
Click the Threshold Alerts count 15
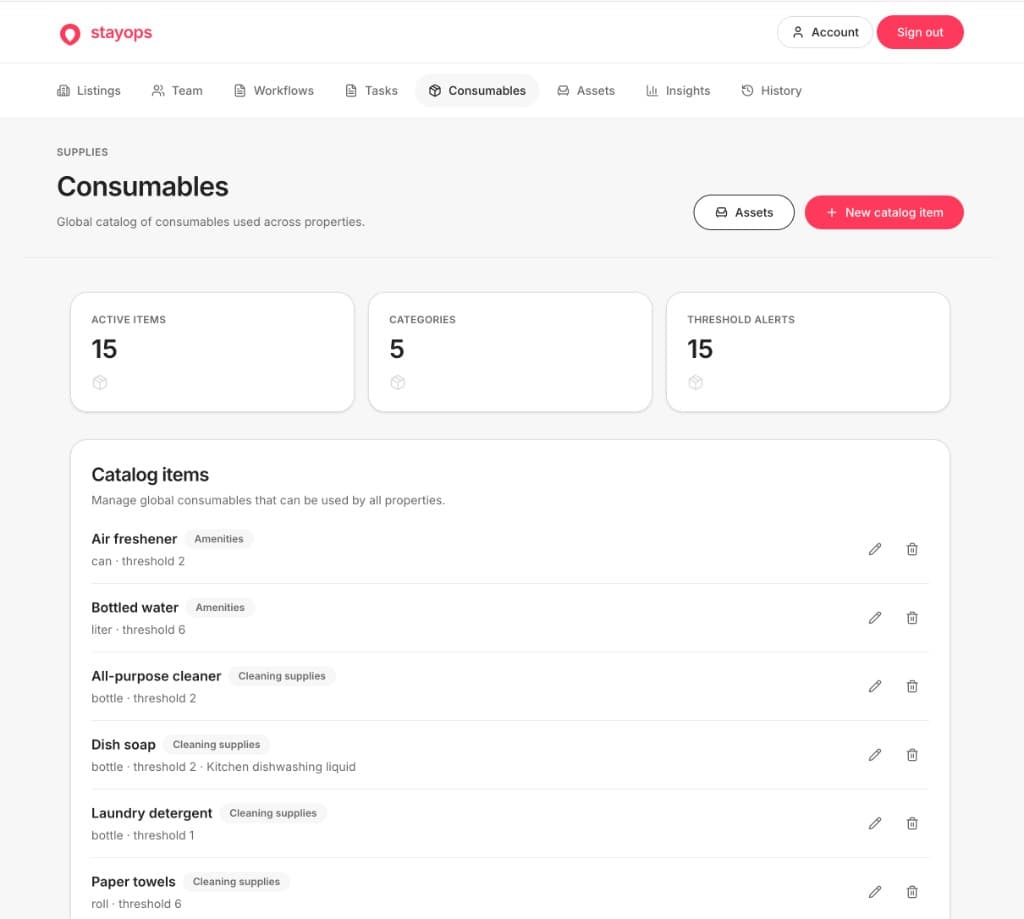click(x=699, y=349)
